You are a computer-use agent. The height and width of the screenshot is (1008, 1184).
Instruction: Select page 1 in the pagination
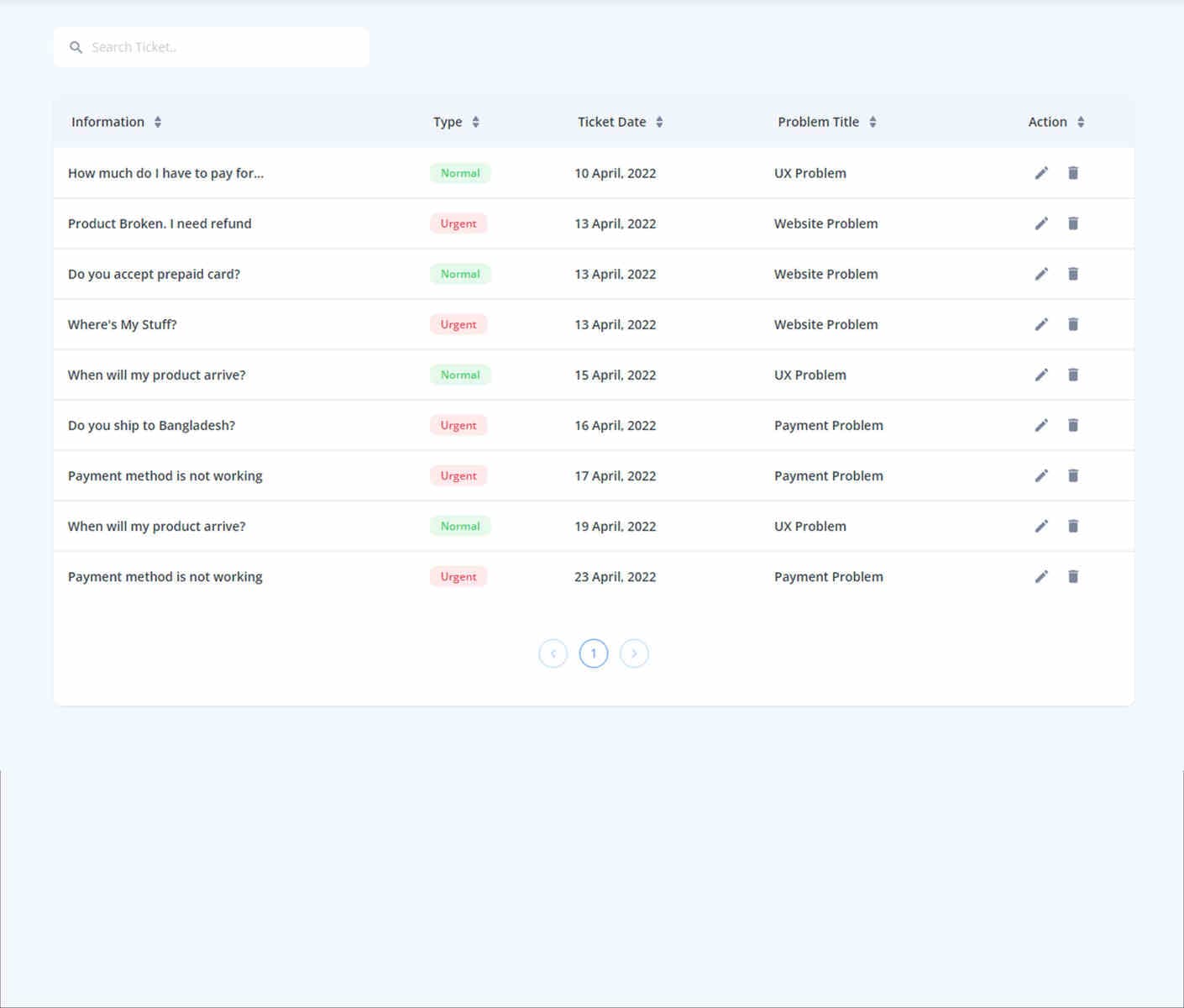(594, 653)
